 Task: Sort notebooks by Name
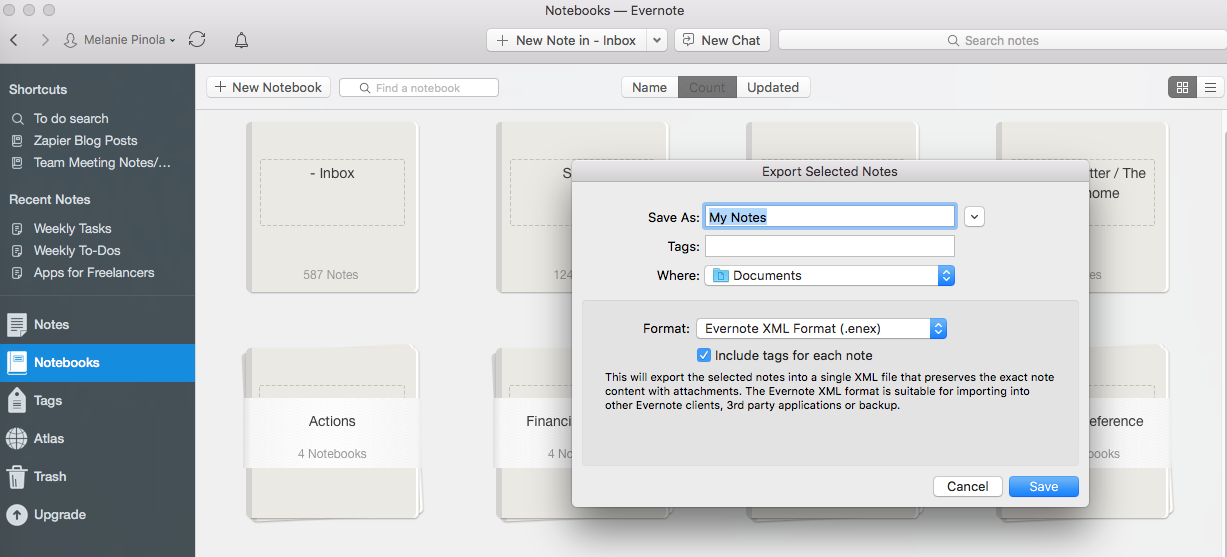(x=649, y=87)
